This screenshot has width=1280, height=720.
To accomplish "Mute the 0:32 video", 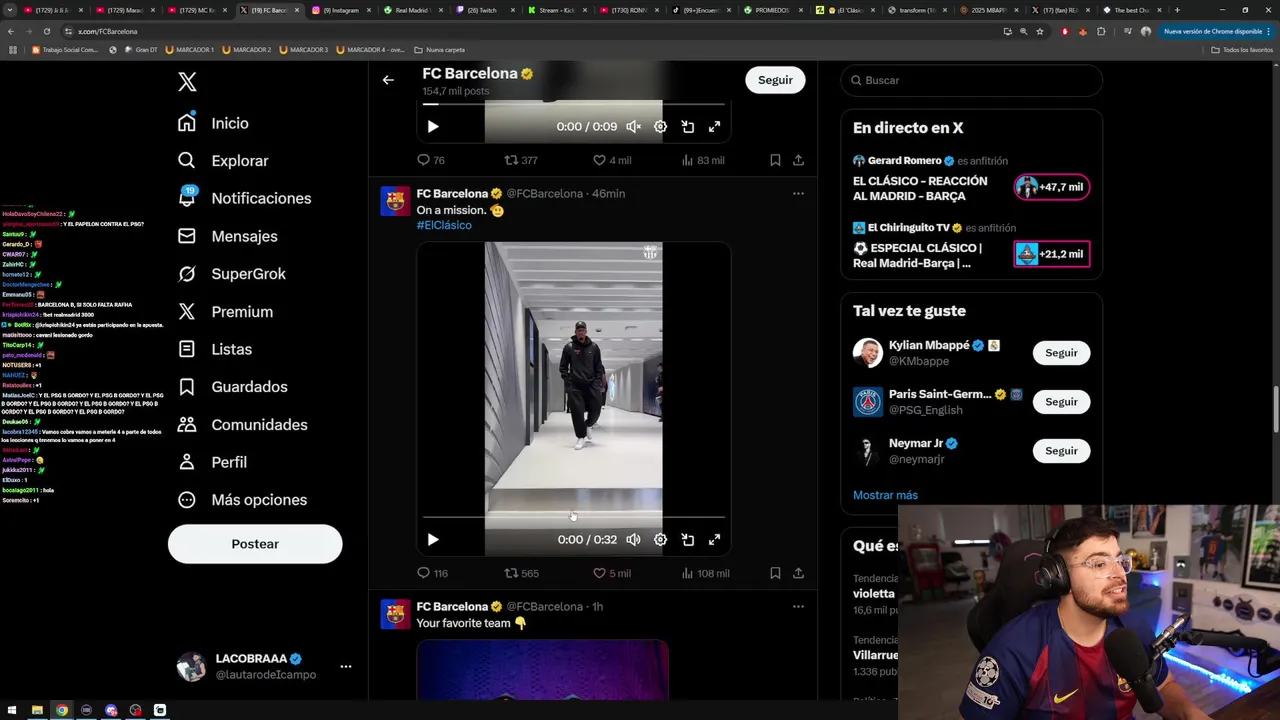I will tap(633, 540).
